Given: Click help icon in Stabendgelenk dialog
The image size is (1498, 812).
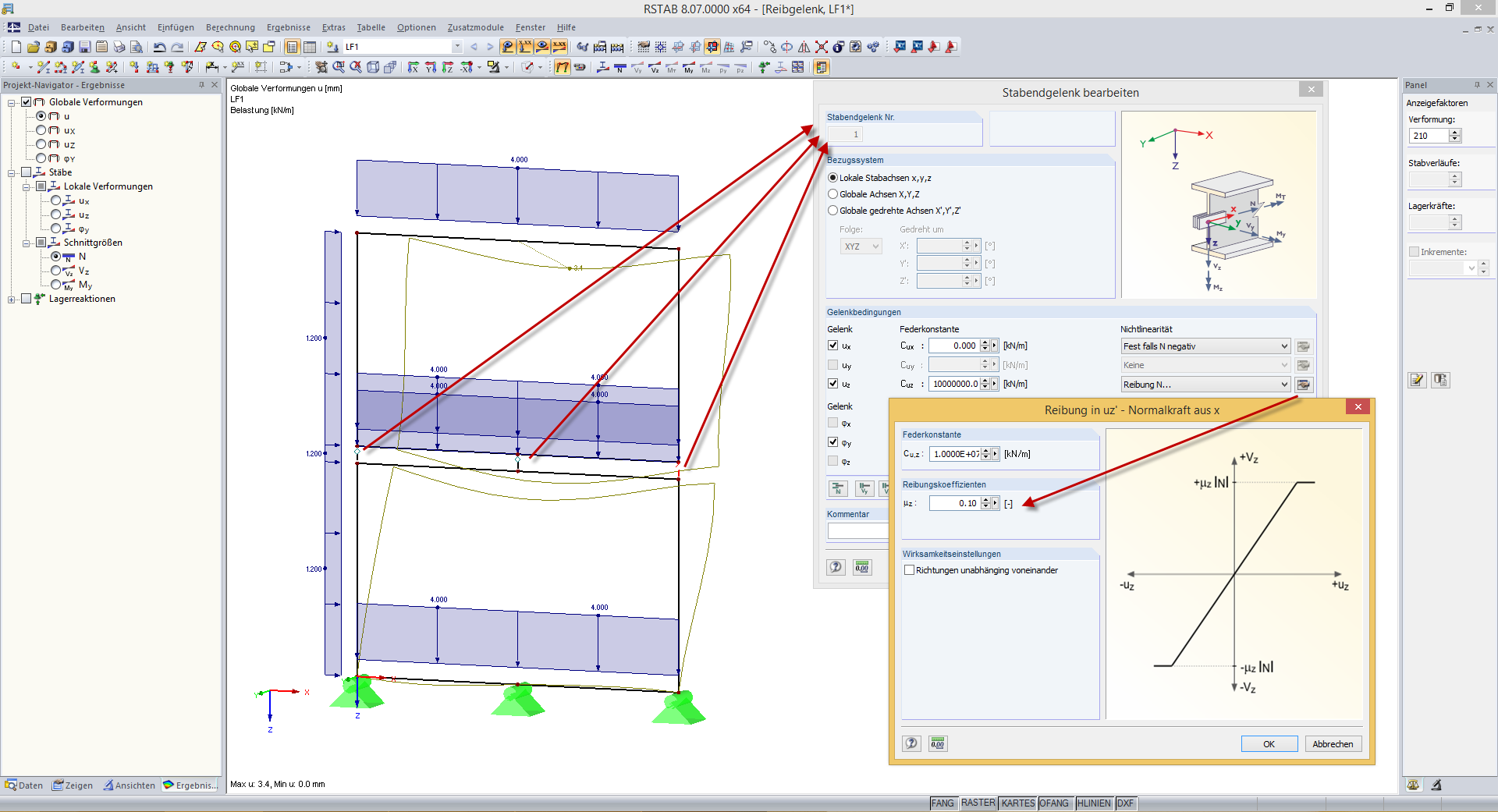Looking at the screenshot, I should click(x=836, y=567).
